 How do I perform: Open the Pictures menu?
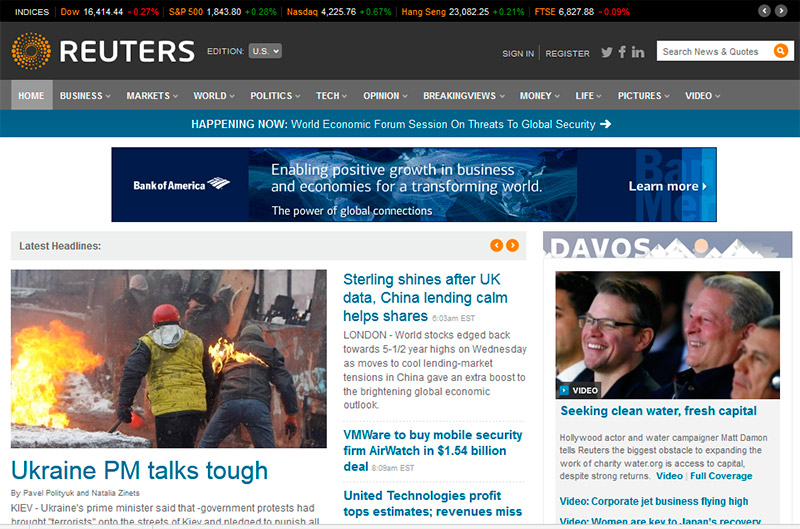[643, 95]
